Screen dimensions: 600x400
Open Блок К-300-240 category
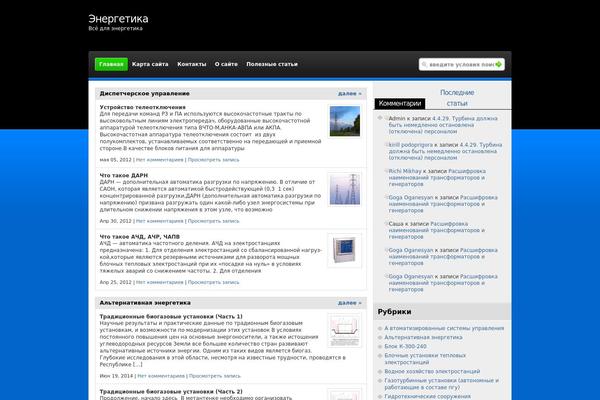tap(405, 346)
